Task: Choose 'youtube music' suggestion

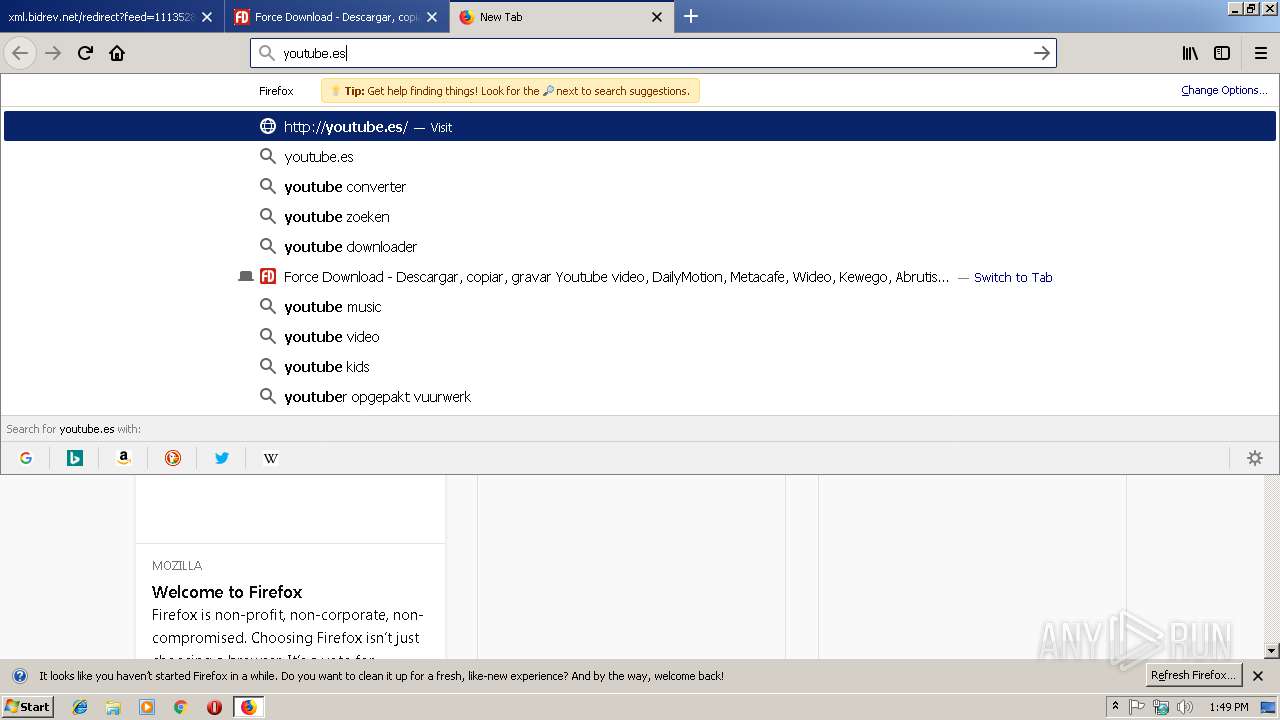Action: pos(640,307)
